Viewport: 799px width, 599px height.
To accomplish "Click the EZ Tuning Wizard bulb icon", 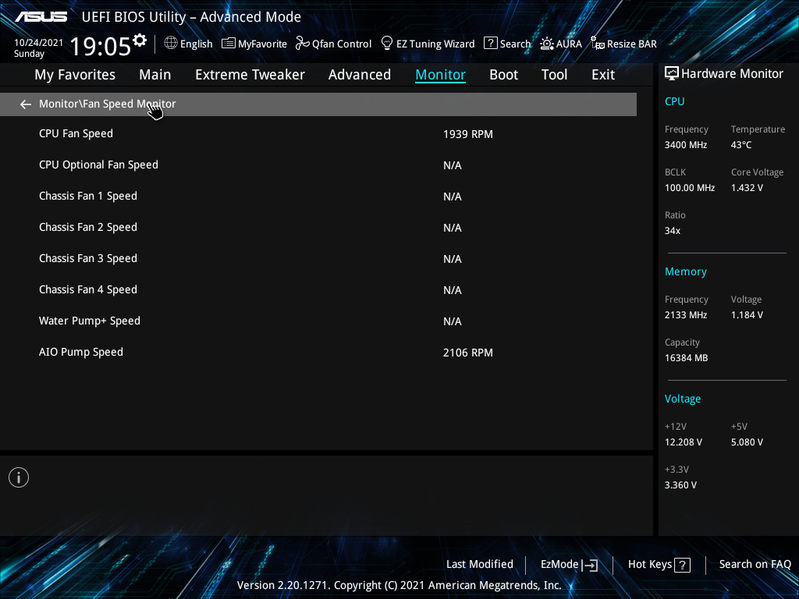I will [387, 43].
